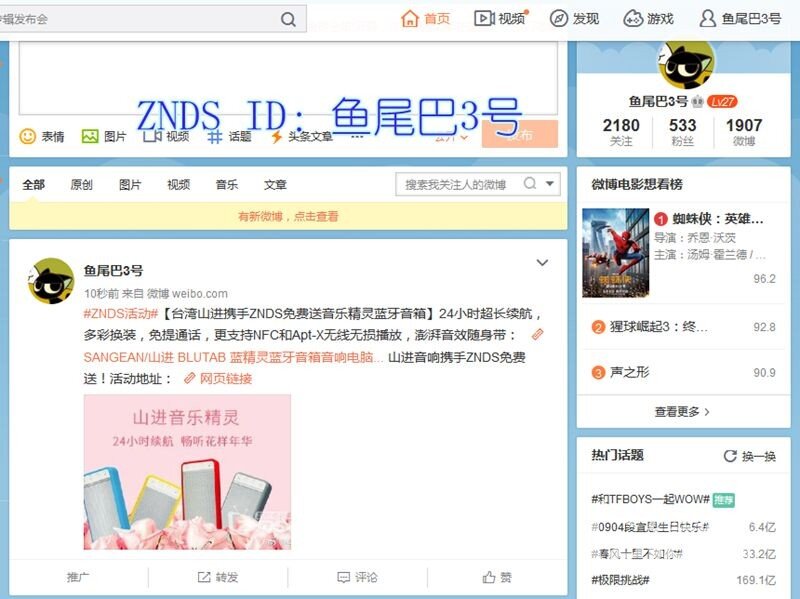800x599 pixels.
Task: Open 蜘蛛侠：英雄... movie title
Action: point(718,219)
